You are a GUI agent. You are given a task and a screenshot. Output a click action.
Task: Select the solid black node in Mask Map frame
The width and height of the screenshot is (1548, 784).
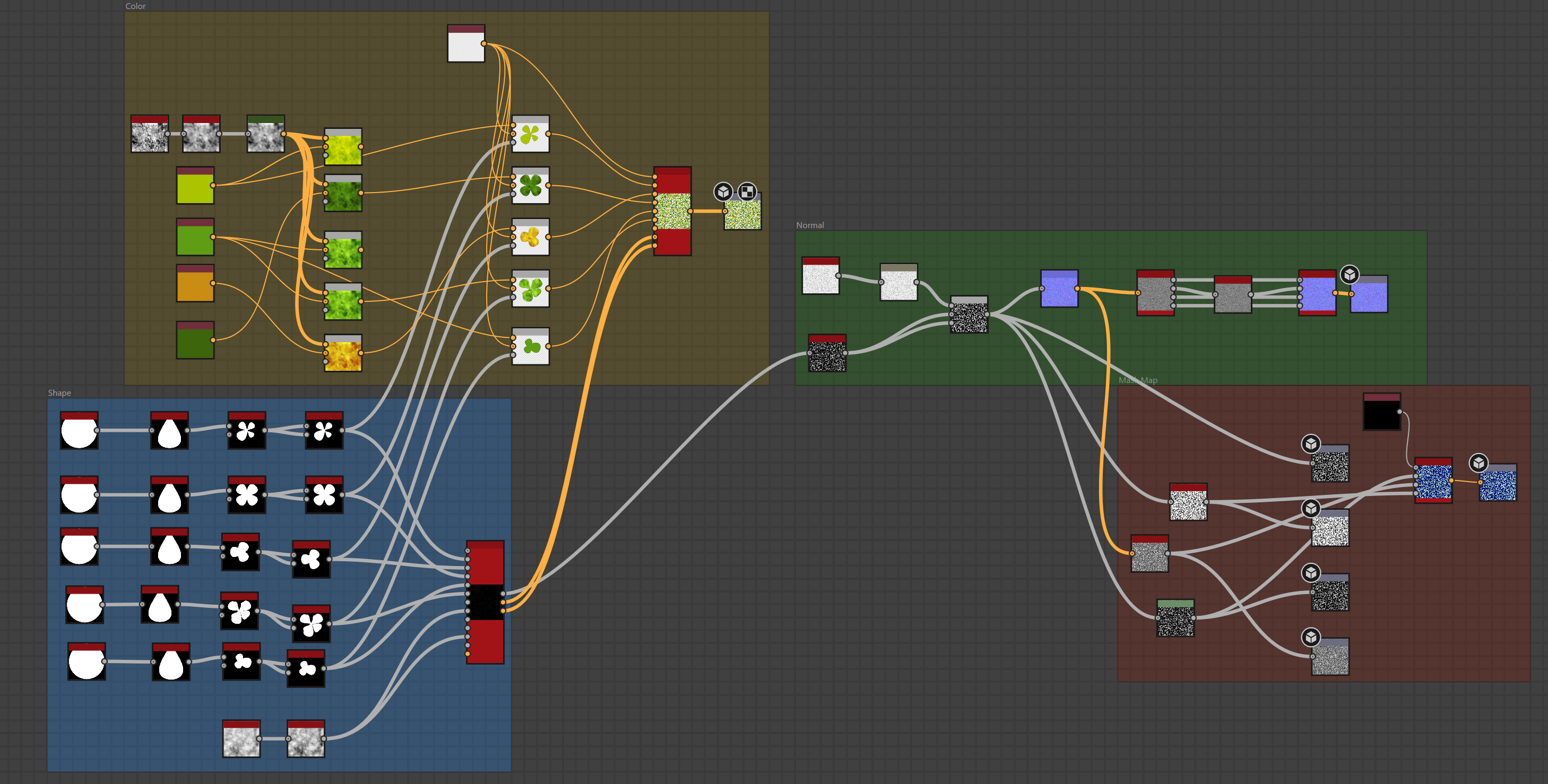point(1382,412)
